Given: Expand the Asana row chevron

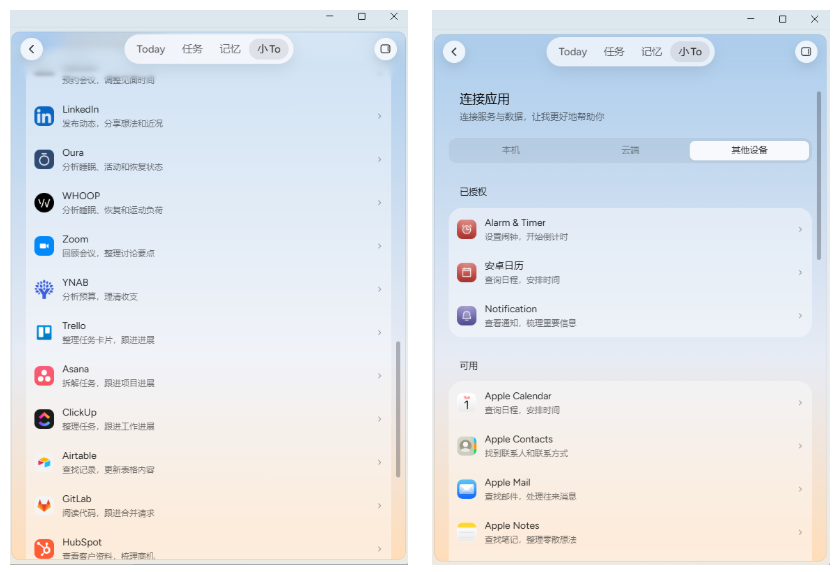Looking at the screenshot, I should tap(379, 376).
